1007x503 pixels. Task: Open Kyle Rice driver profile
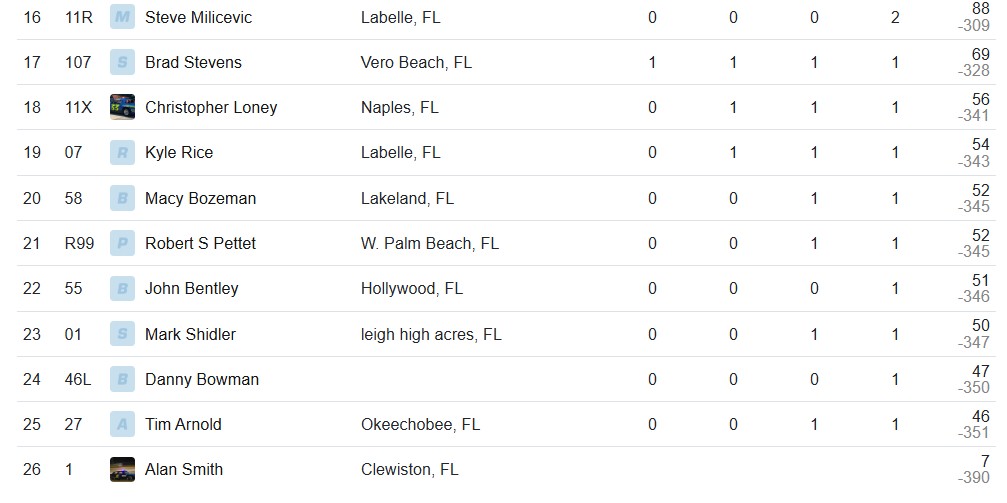(x=179, y=153)
